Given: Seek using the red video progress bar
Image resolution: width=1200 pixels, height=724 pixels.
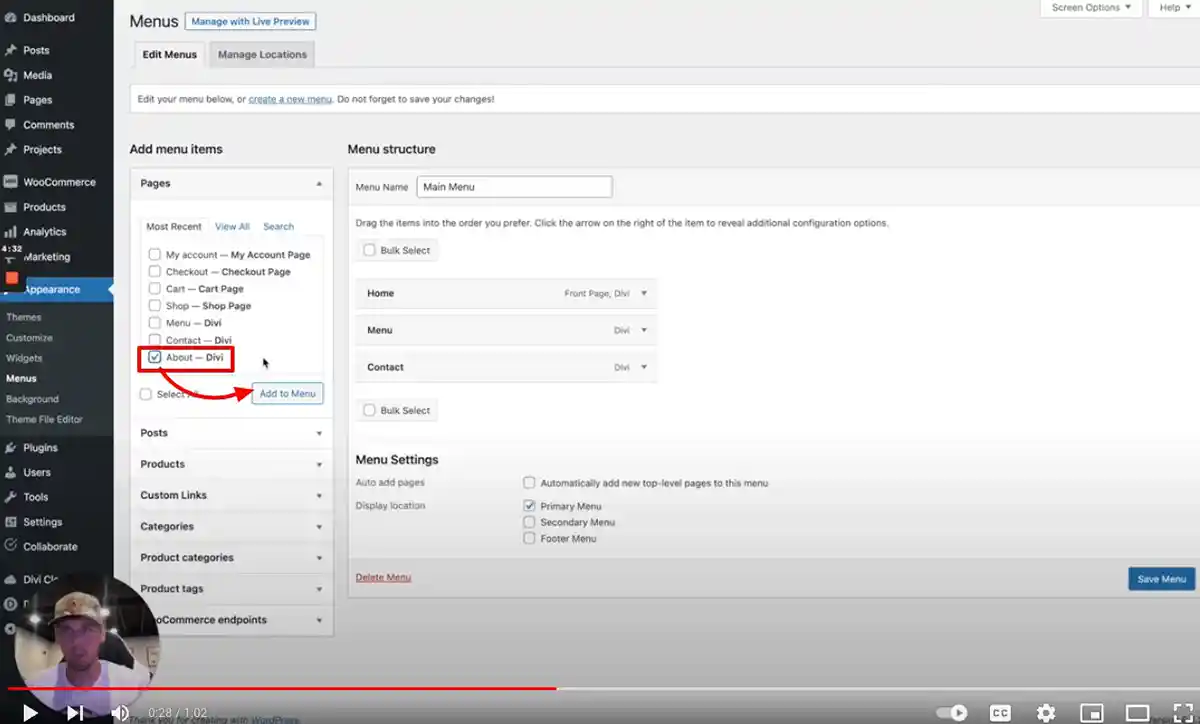Looking at the screenshot, I should click(x=282, y=688).
